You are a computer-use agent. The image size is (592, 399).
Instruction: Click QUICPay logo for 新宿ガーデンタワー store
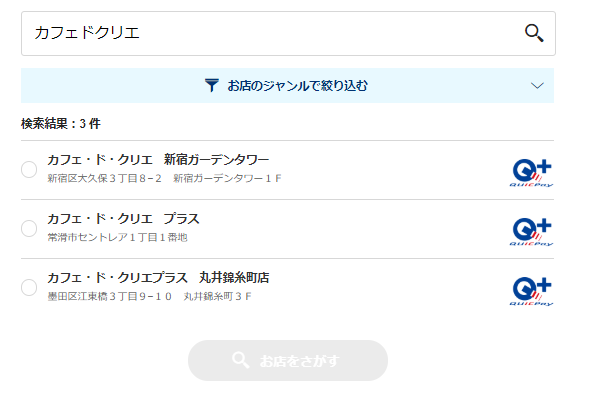[532, 173]
